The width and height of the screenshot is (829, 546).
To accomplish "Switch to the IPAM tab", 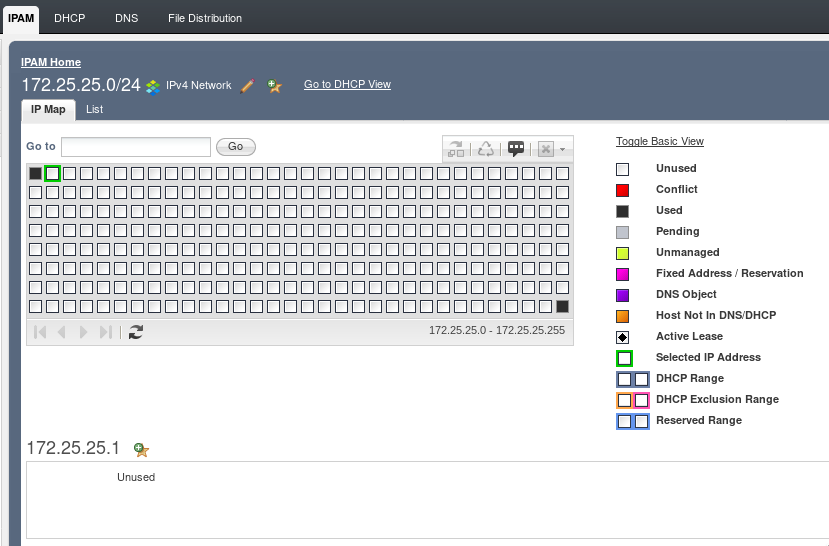I will tap(21, 18).
